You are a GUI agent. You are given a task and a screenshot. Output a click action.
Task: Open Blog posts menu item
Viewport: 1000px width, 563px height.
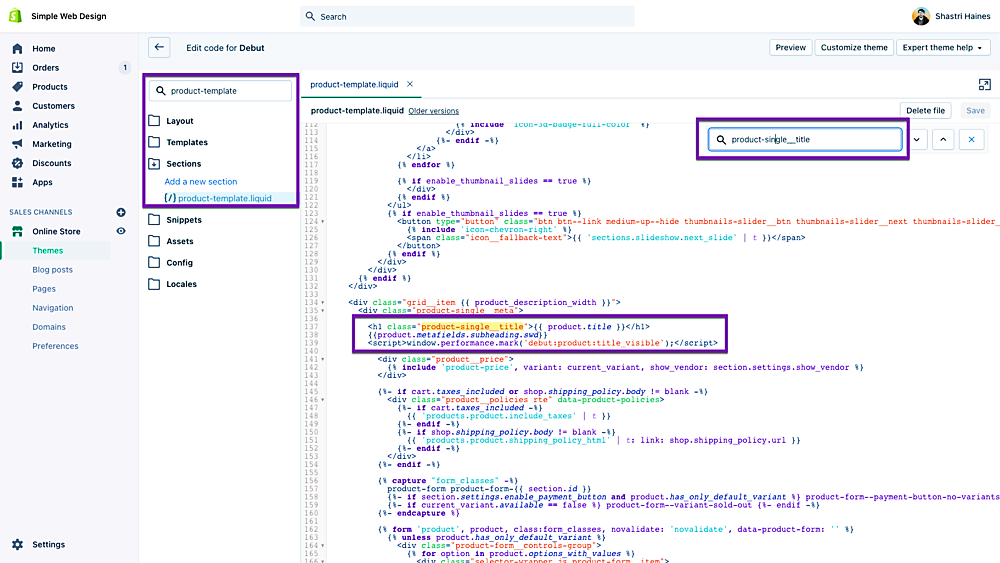(52, 270)
